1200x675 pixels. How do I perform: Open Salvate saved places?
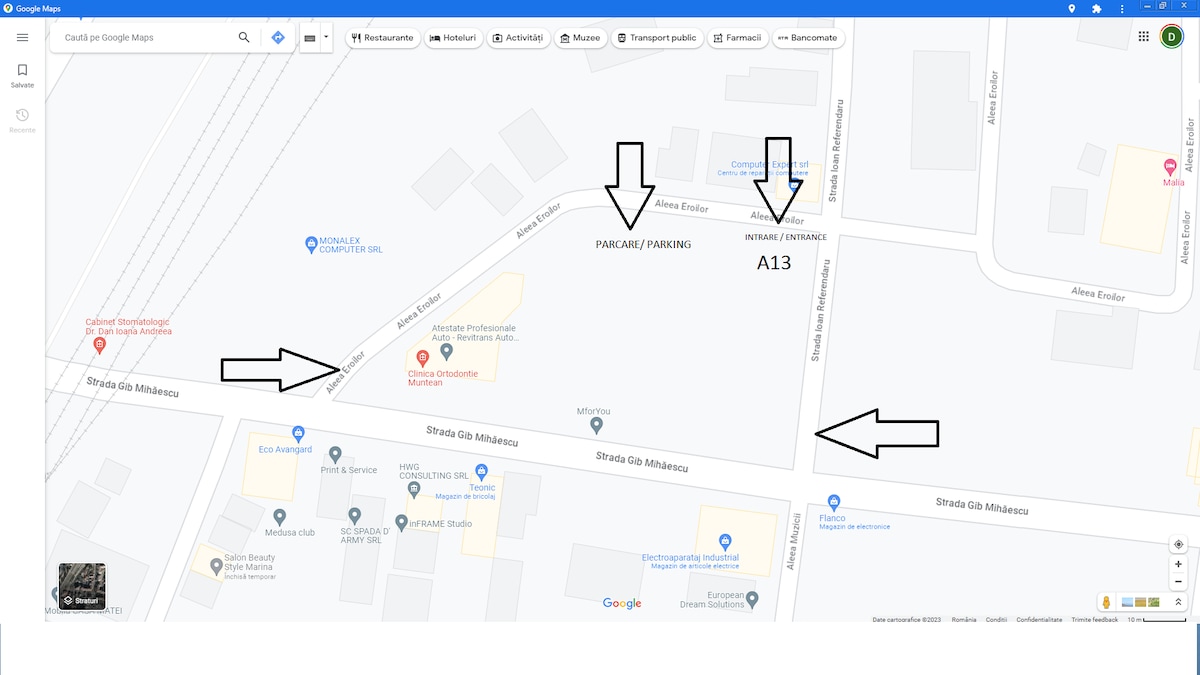click(x=23, y=76)
